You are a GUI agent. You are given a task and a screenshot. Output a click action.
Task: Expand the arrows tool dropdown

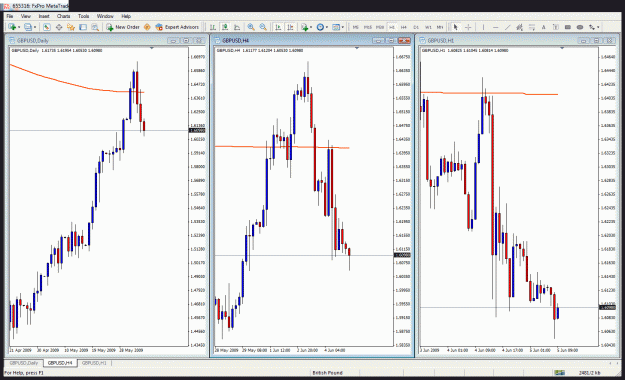point(598,27)
